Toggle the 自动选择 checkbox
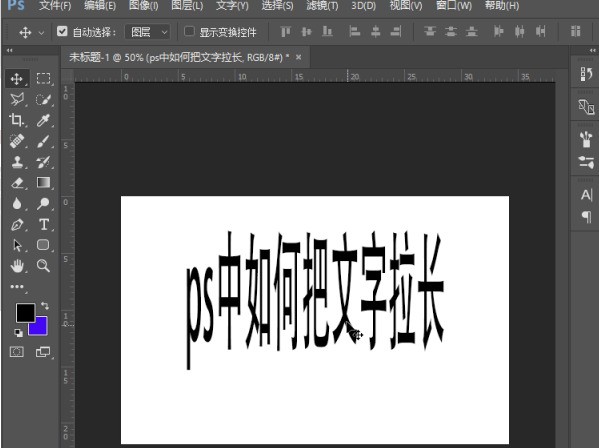This screenshot has width=599, height=448. tap(62, 31)
